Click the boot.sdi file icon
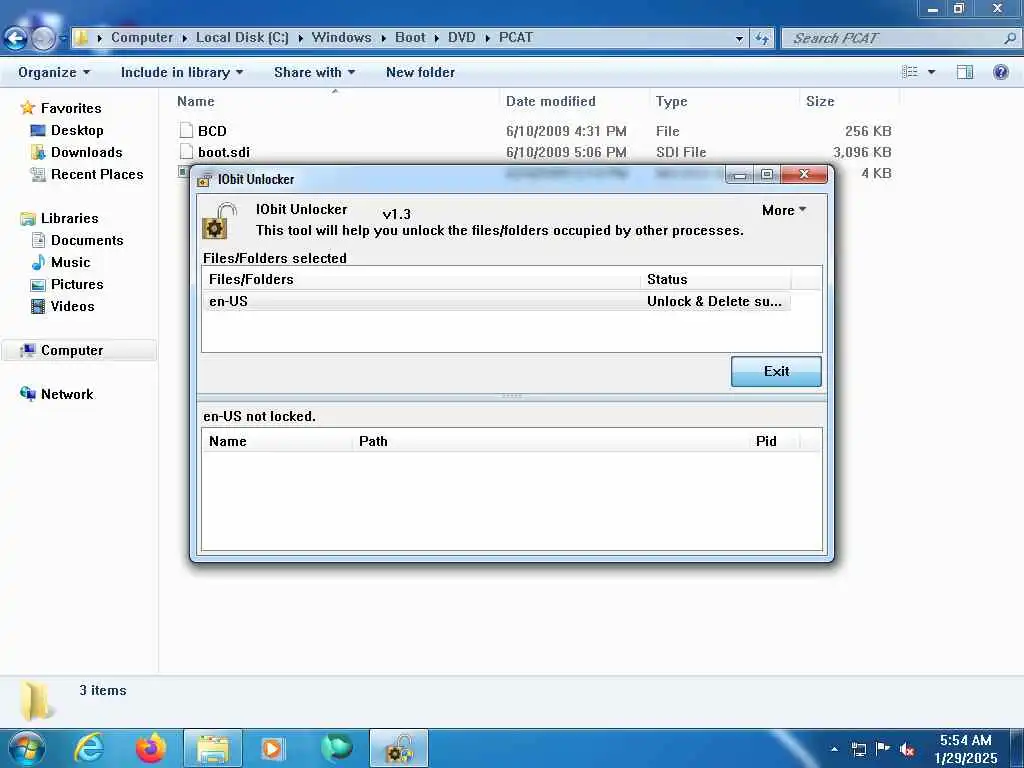The height and width of the screenshot is (768, 1024). coord(186,152)
